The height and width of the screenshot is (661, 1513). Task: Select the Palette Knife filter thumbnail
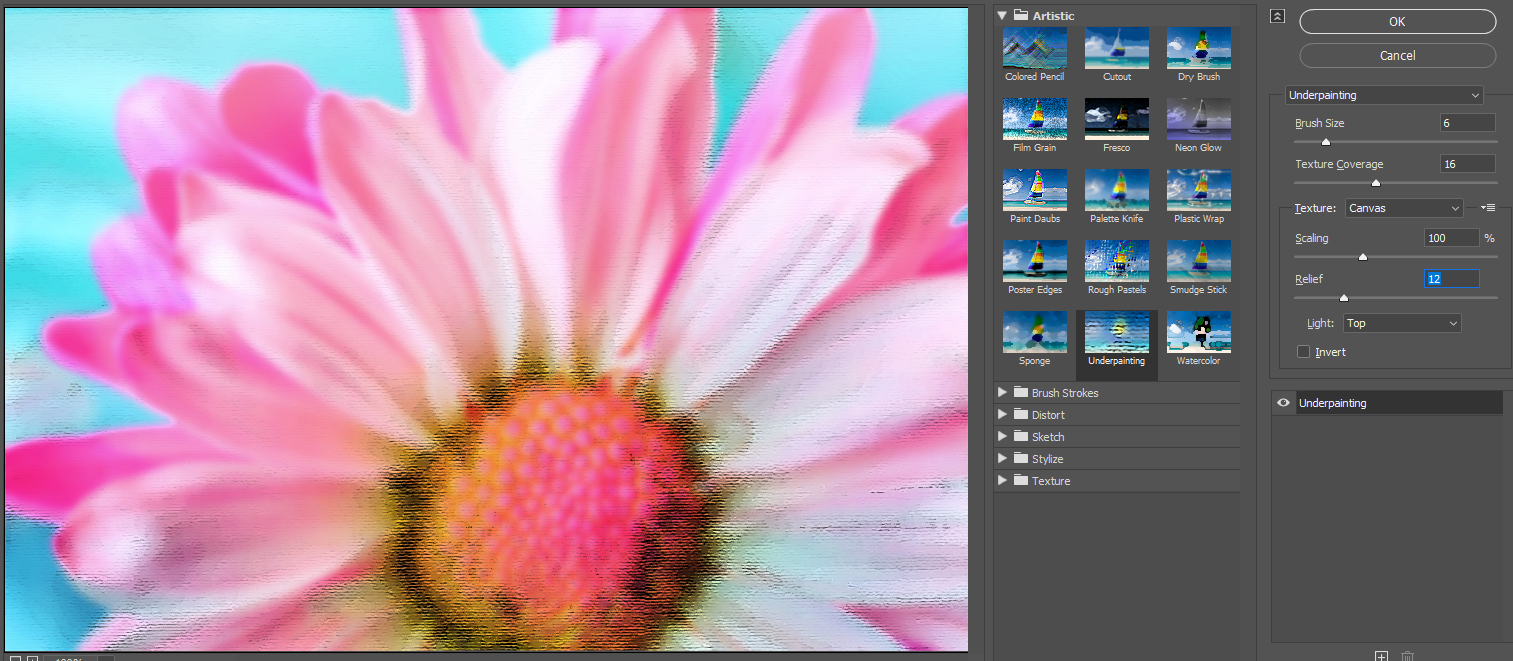(x=1116, y=190)
